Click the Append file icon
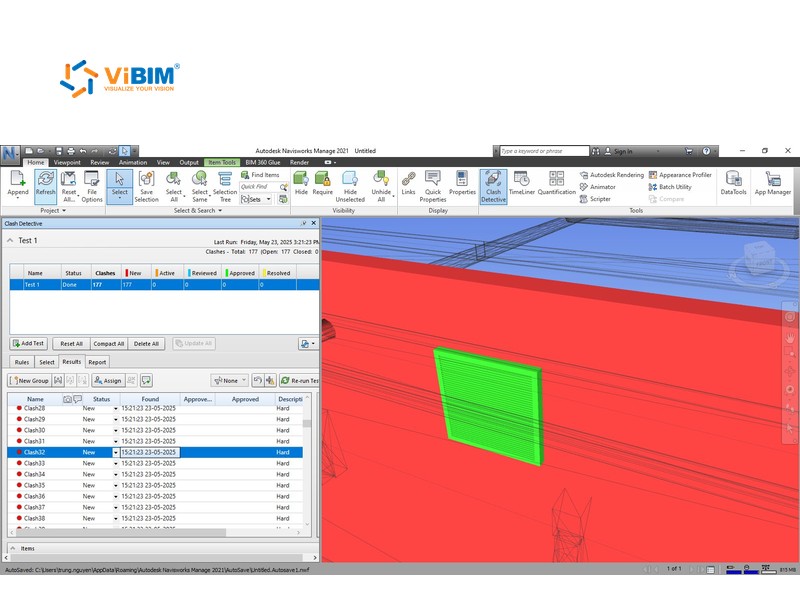The width and height of the screenshot is (800, 600). point(17,179)
